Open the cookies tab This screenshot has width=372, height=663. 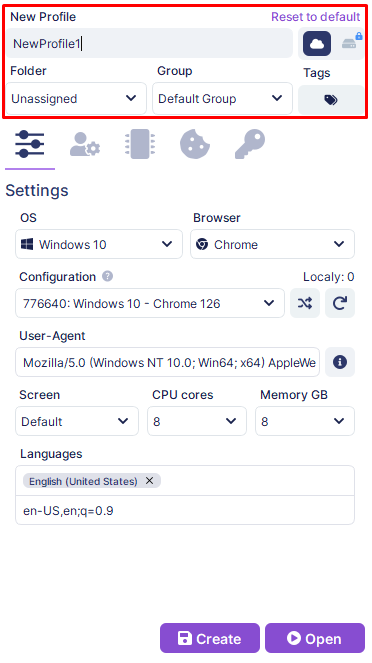click(x=195, y=144)
